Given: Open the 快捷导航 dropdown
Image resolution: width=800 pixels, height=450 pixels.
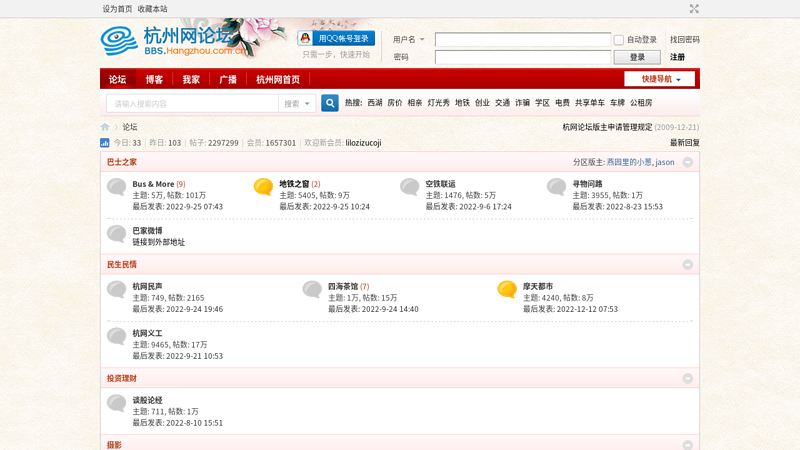Looking at the screenshot, I should [x=660, y=79].
